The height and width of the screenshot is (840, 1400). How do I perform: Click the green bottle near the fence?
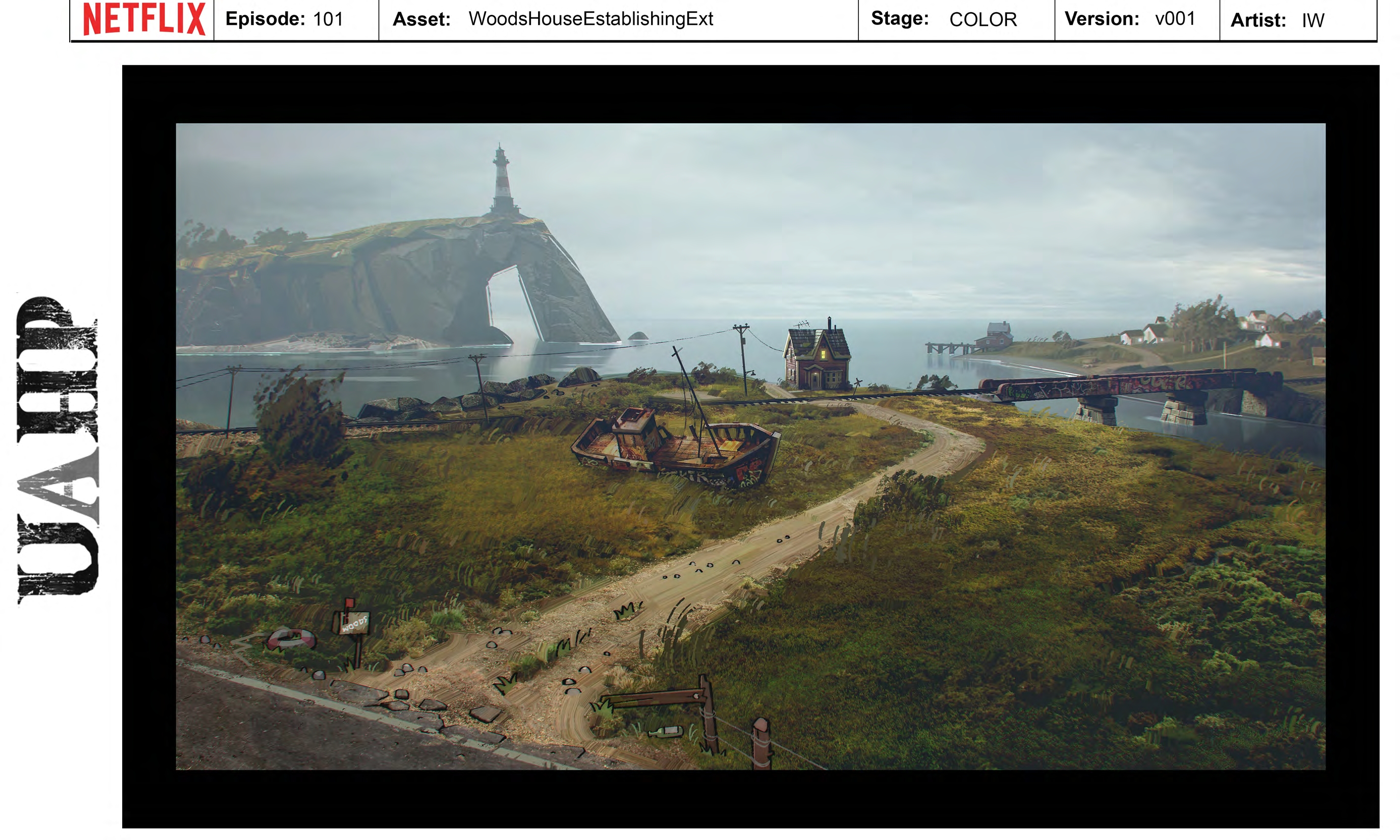tap(666, 732)
